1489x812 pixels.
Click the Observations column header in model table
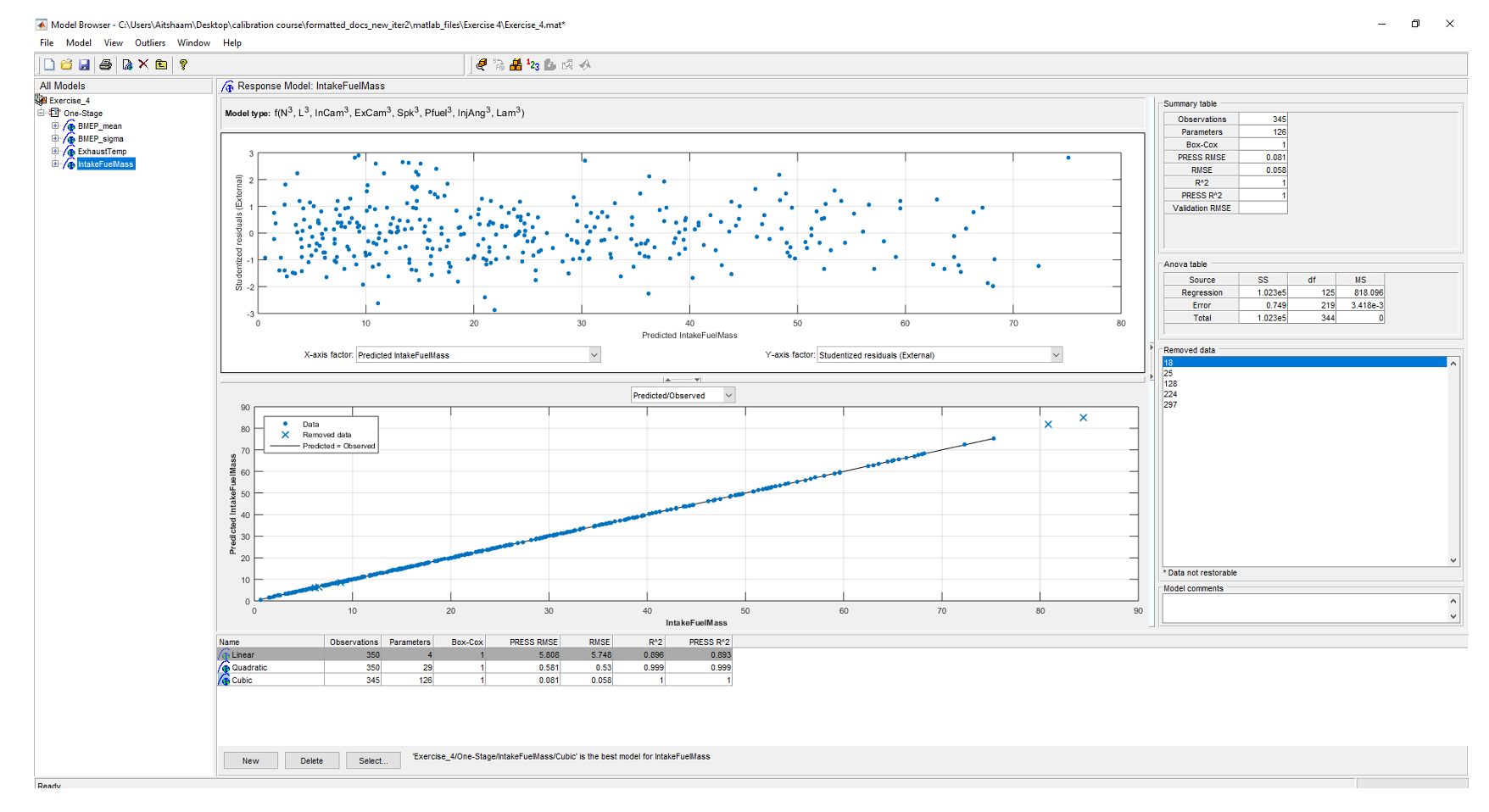coord(353,642)
